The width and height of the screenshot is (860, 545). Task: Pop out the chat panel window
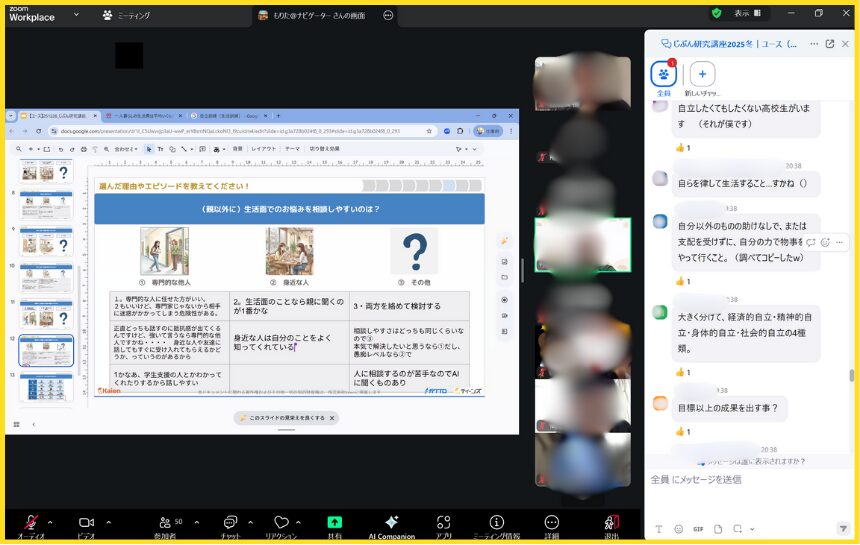[830, 44]
